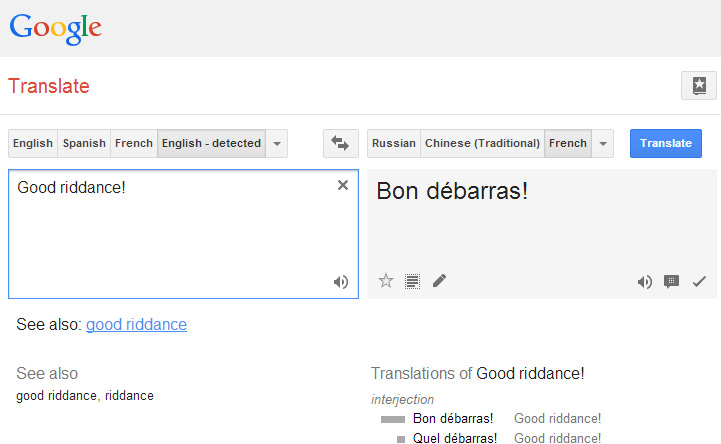
Task: Click the Google logo
Action: 56,28
